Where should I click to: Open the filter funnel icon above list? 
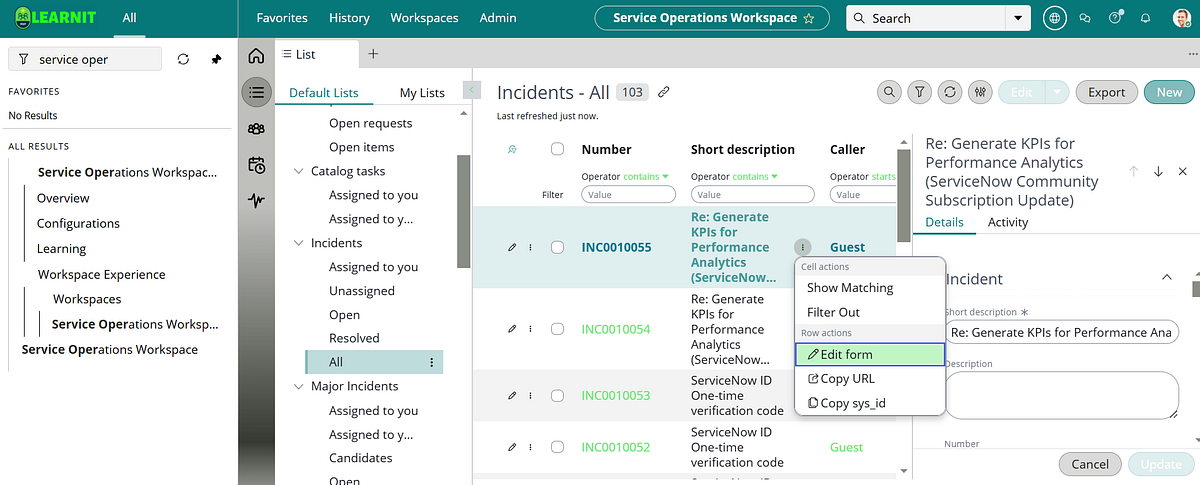pyautogui.click(x=920, y=92)
